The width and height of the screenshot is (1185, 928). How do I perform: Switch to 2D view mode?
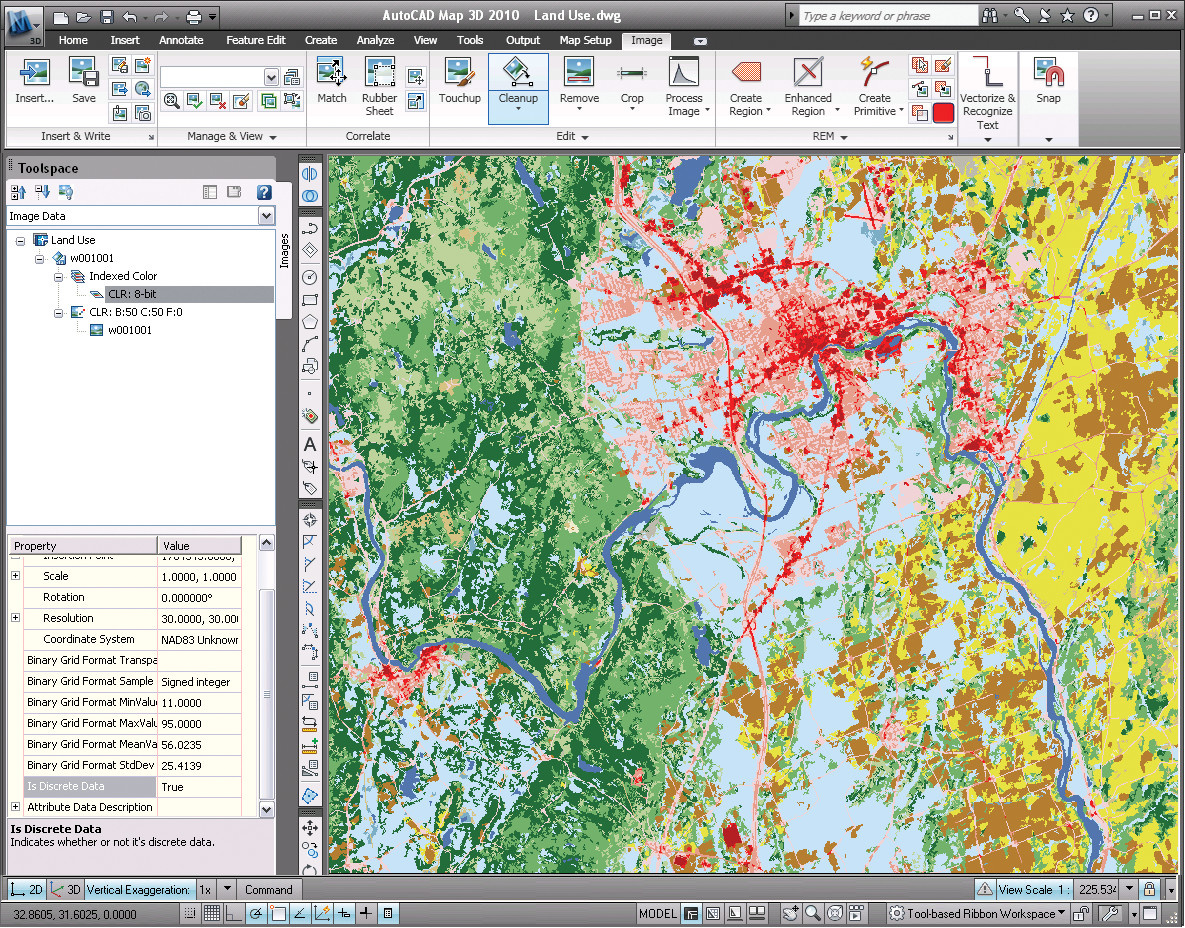point(27,889)
